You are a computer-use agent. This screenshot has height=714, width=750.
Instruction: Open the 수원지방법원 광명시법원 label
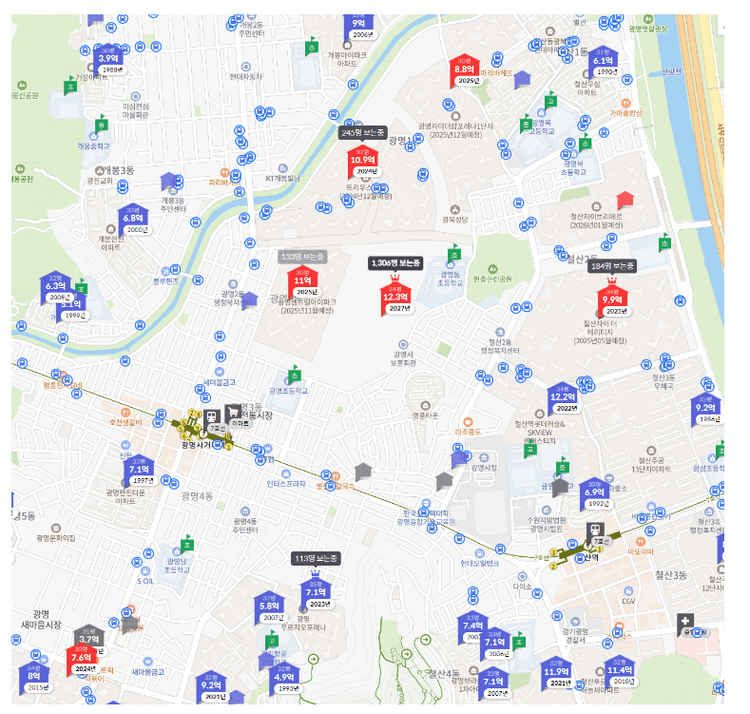547,525
